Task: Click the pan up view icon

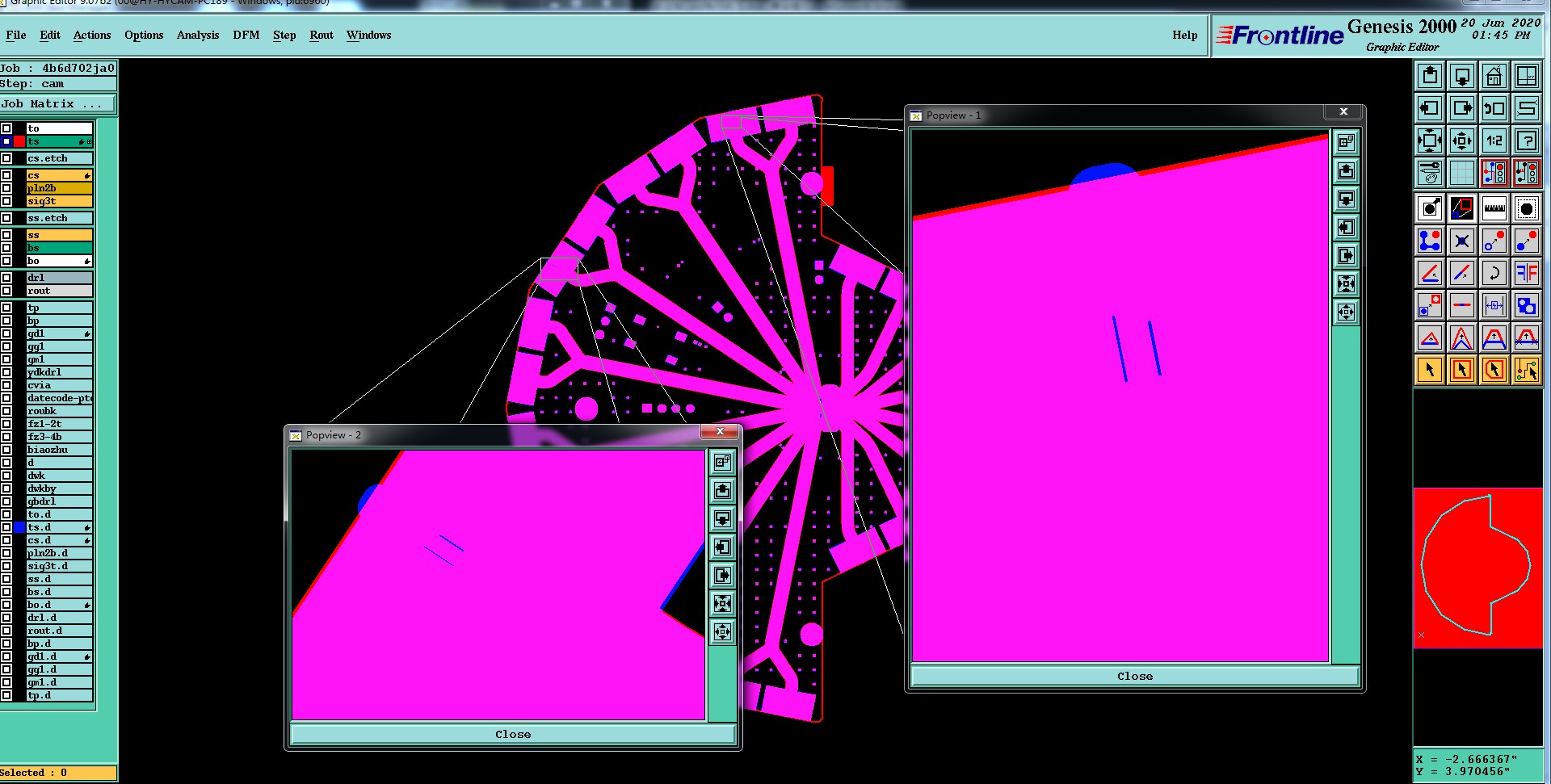Action: point(1430,76)
